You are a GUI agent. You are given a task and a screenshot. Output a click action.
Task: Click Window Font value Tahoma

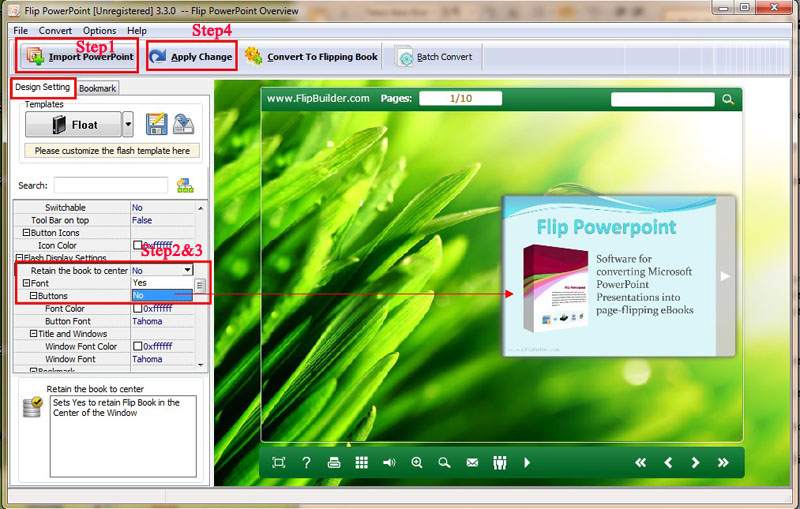click(147, 359)
